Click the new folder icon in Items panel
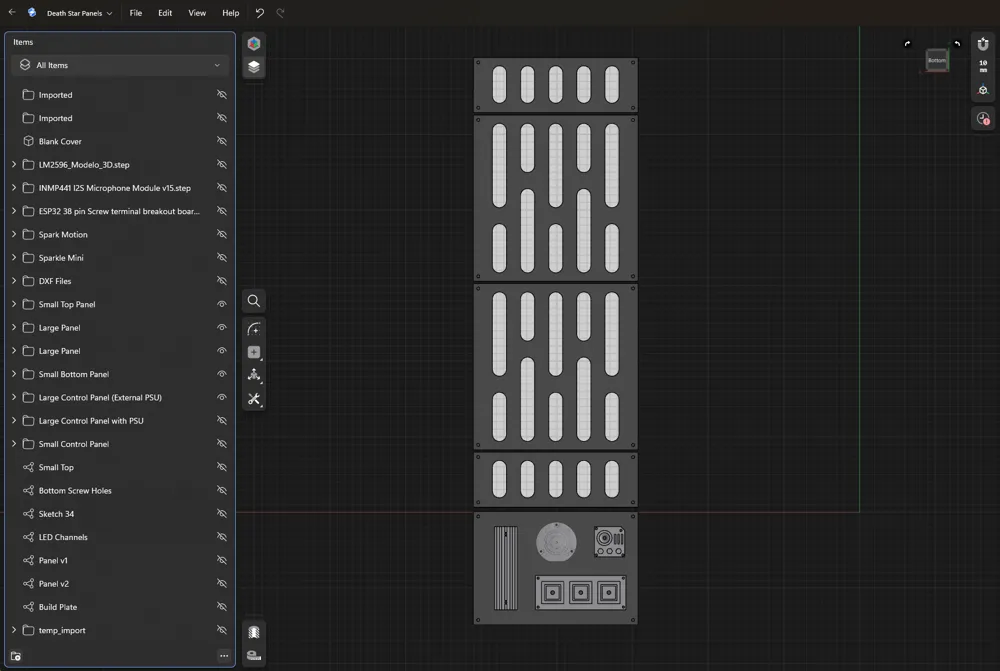The image size is (1000, 671). (16, 656)
